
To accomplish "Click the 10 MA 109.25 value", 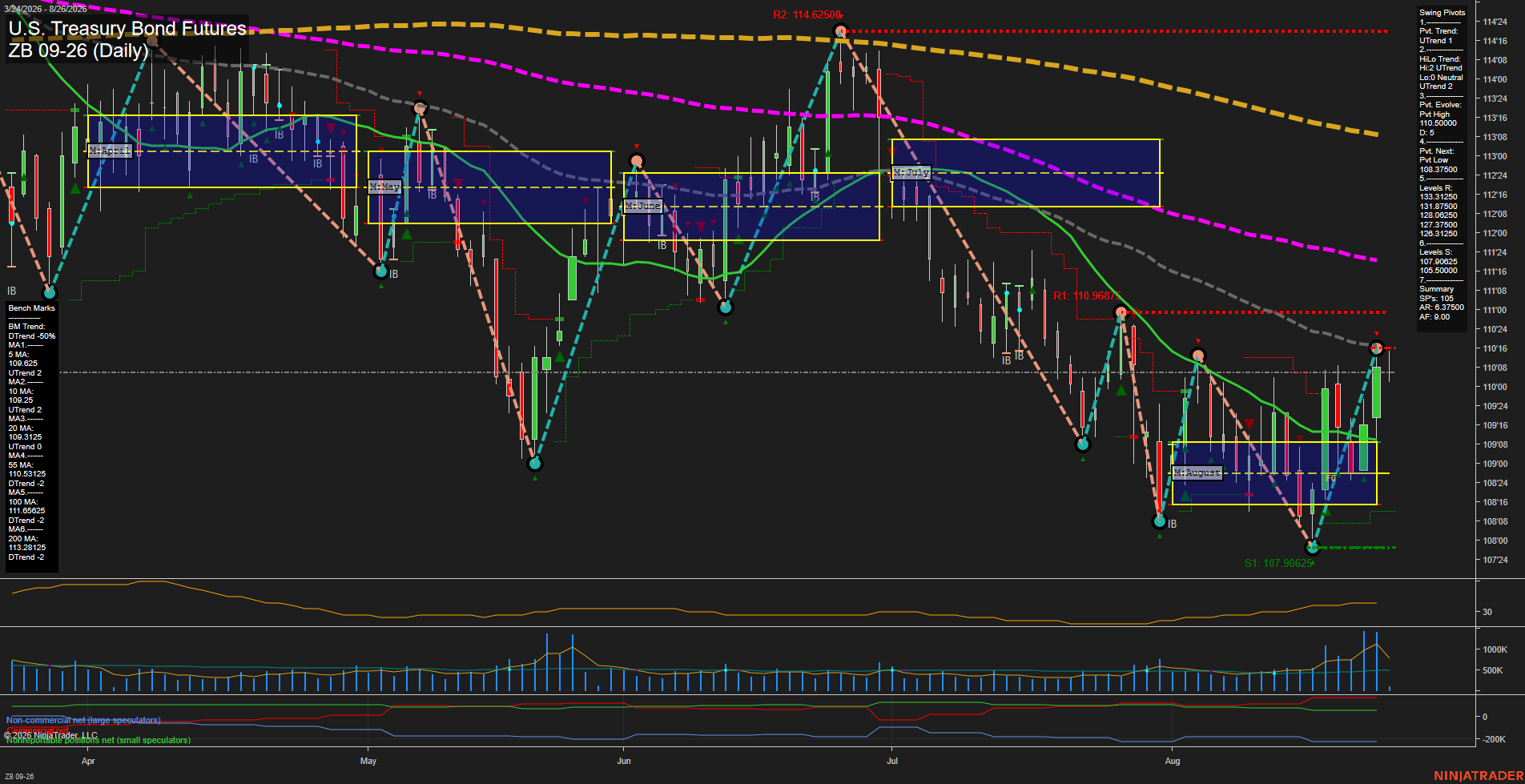I will [x=21, y=400].
